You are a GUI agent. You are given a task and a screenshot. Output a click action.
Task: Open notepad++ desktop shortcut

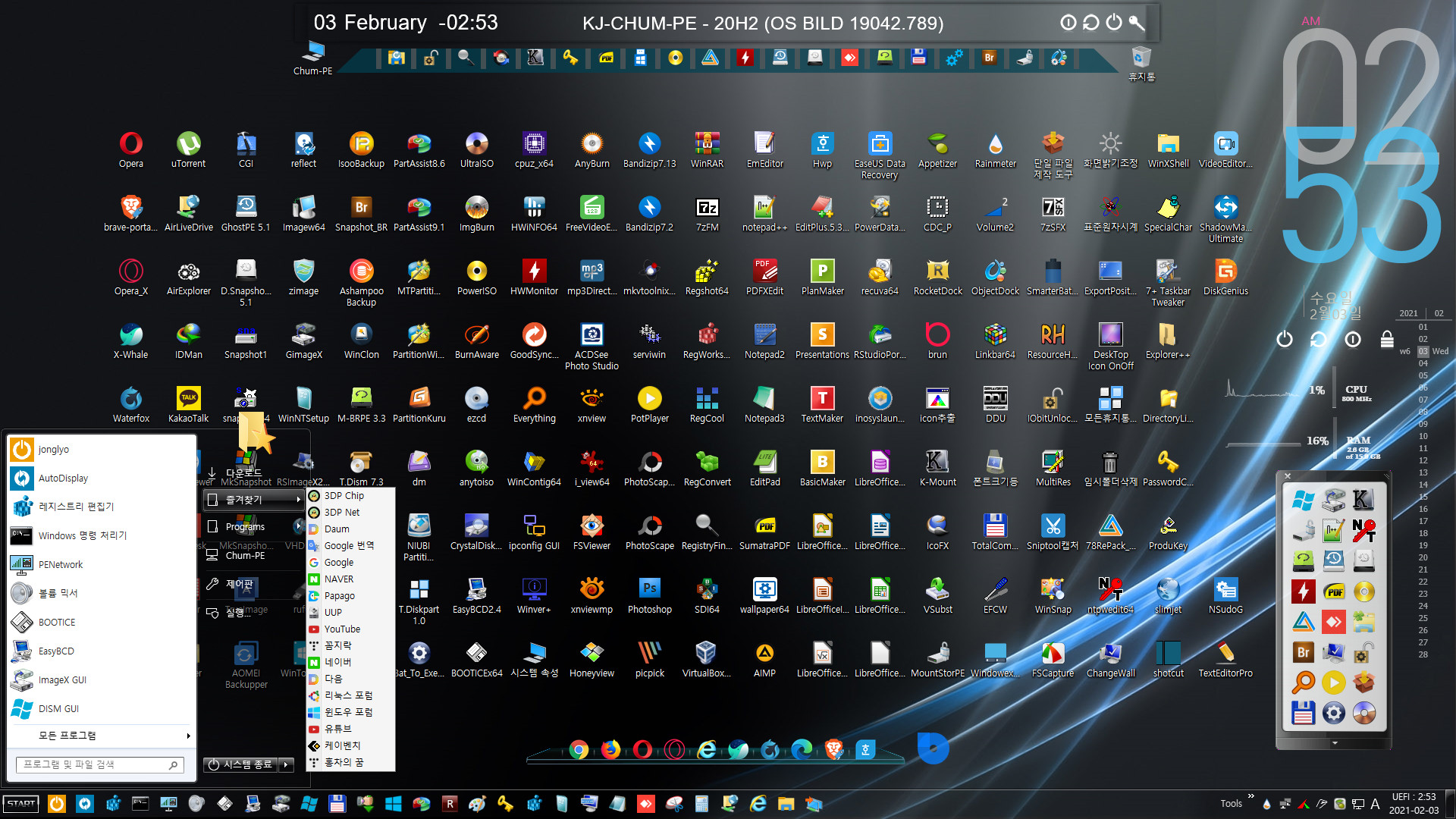[x=764, y=213]
